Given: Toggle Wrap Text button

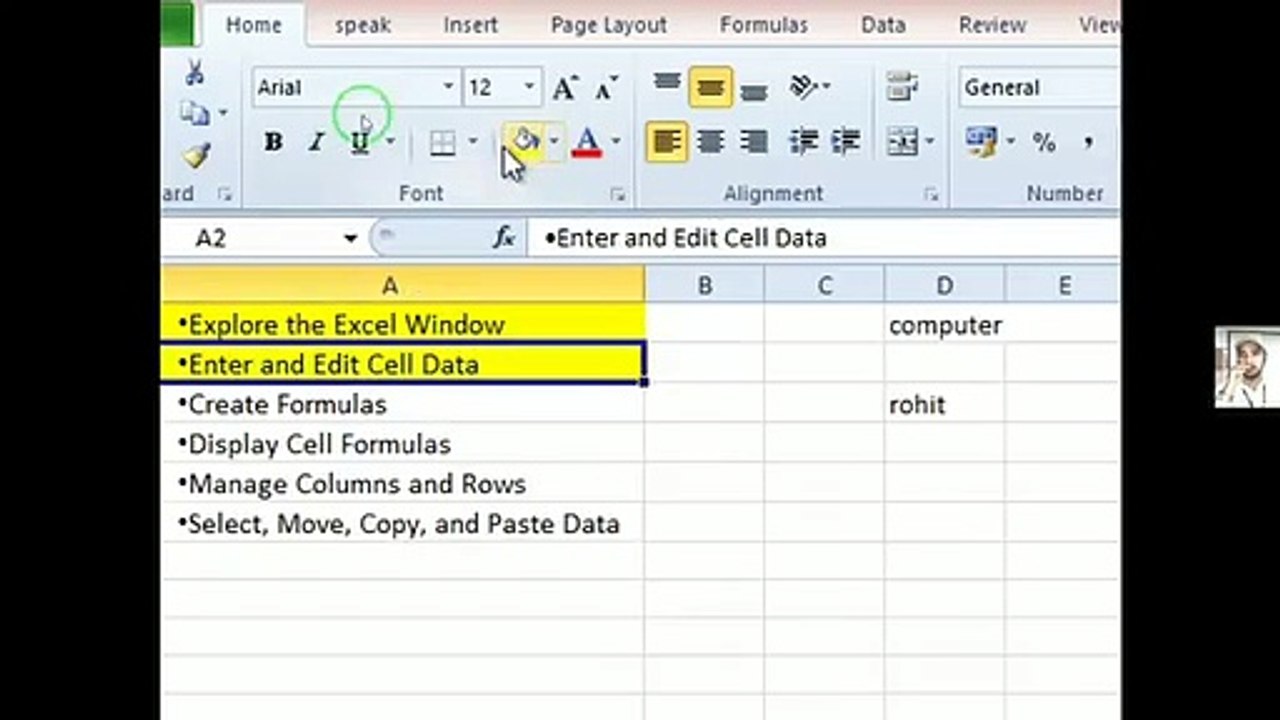Looking at the screenshot, I should tap(903, 87).
